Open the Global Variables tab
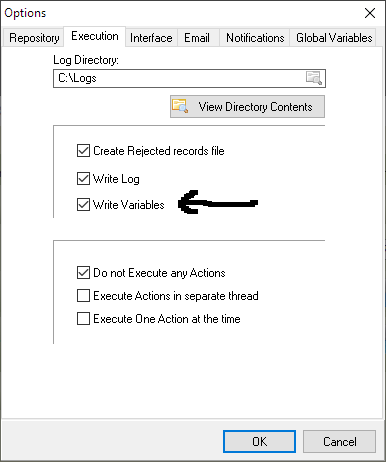 click(x=334, y=38)
